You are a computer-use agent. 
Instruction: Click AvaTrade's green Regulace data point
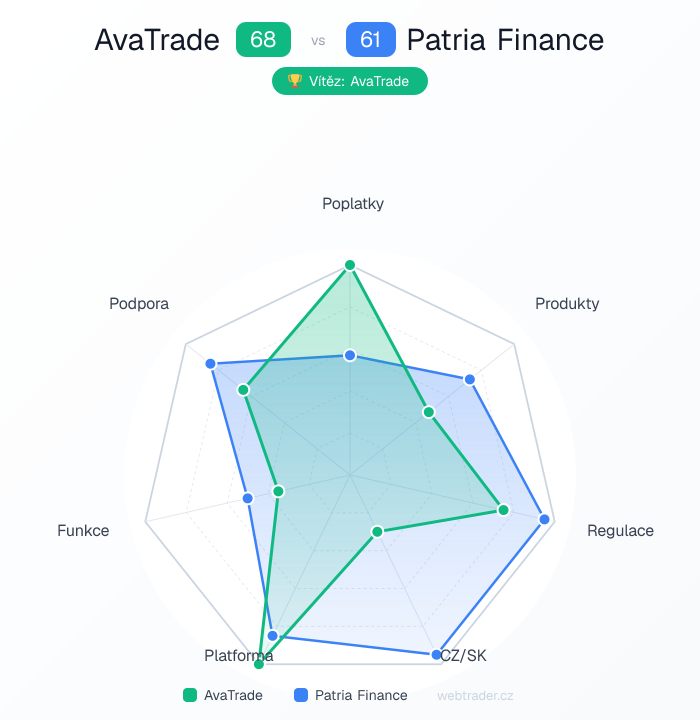[x=504, y=510]
